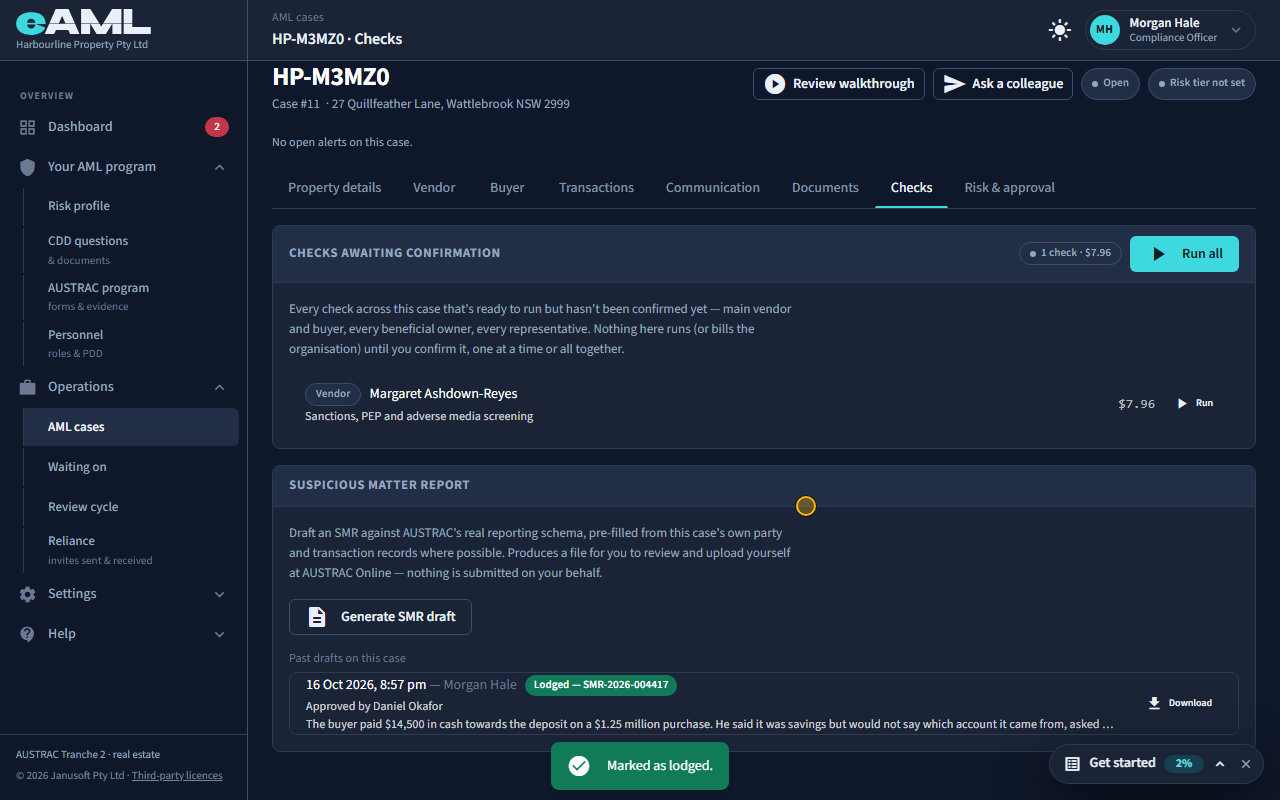Click the eAML logo
1280x800 pixels.
coord(83,24)
